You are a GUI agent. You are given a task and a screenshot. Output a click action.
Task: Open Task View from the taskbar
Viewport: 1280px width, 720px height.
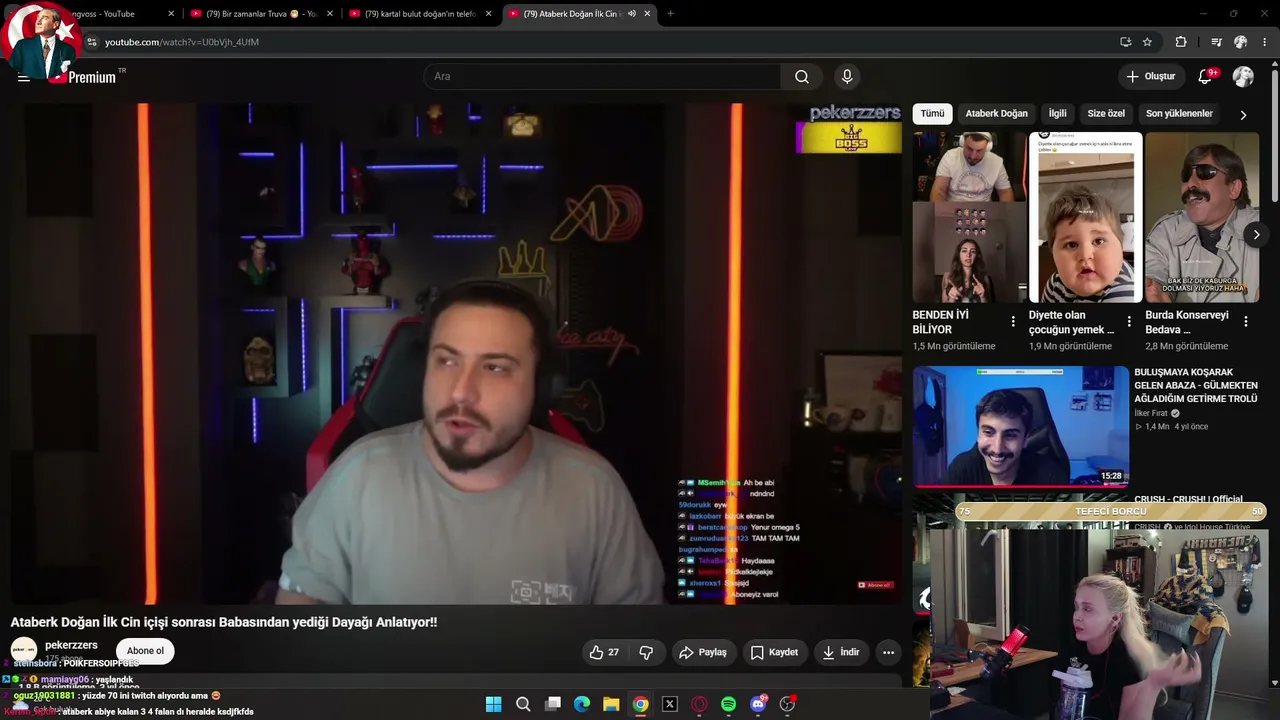point(553,705)
